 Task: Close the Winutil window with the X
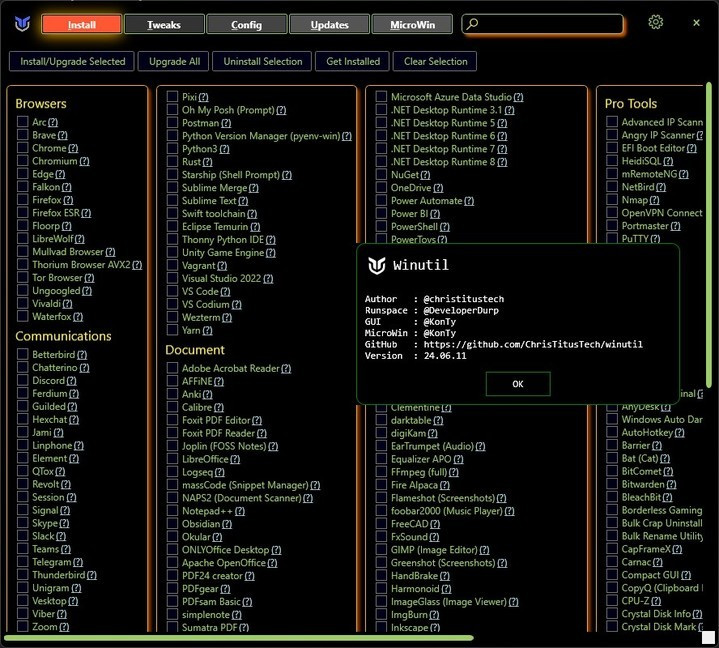click(x=696, y=23)
